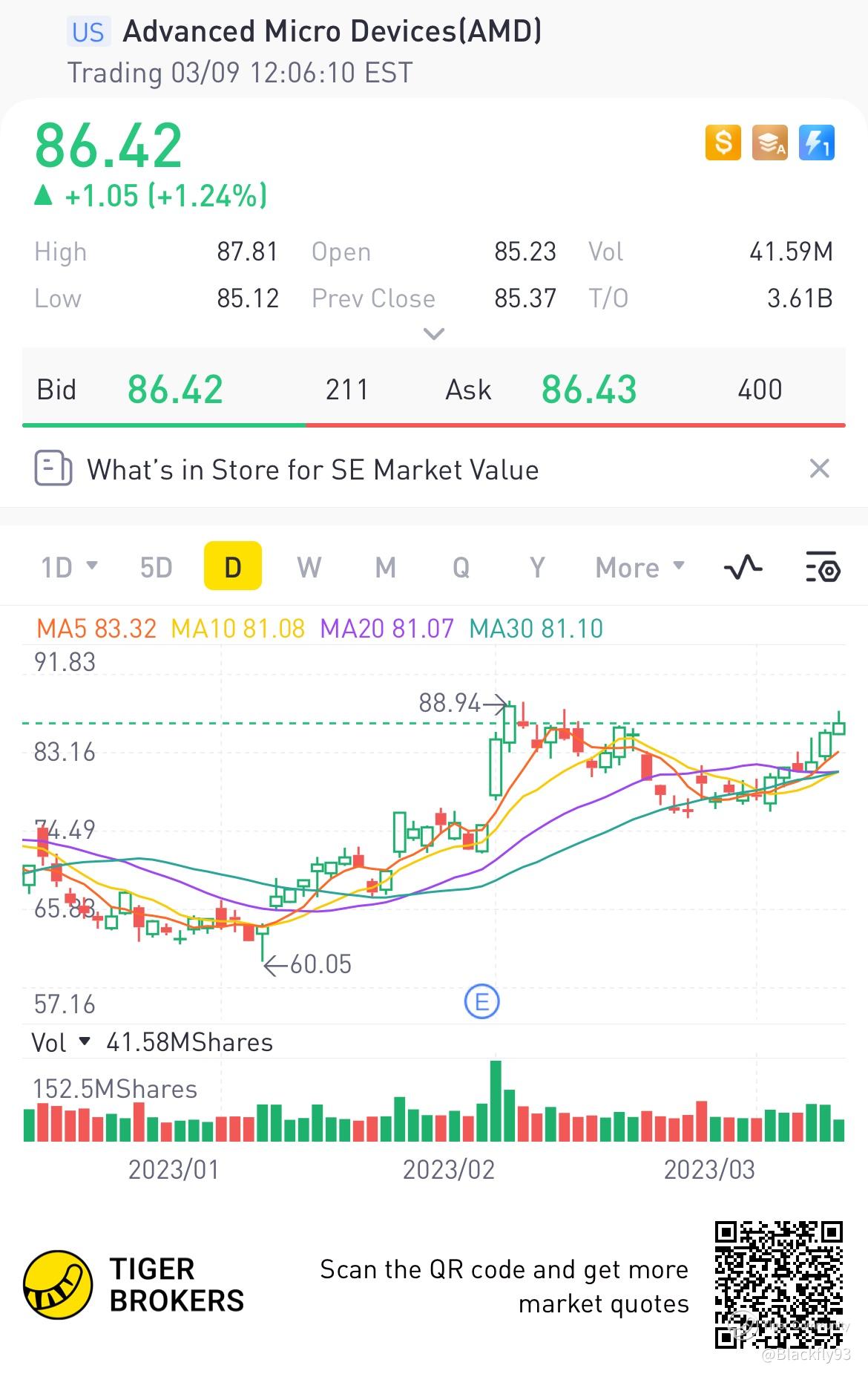Image resolution: width=868 pixels, height=1374 pixels.
Task: Tap the US market badge
Action: [x=88, y=32]
